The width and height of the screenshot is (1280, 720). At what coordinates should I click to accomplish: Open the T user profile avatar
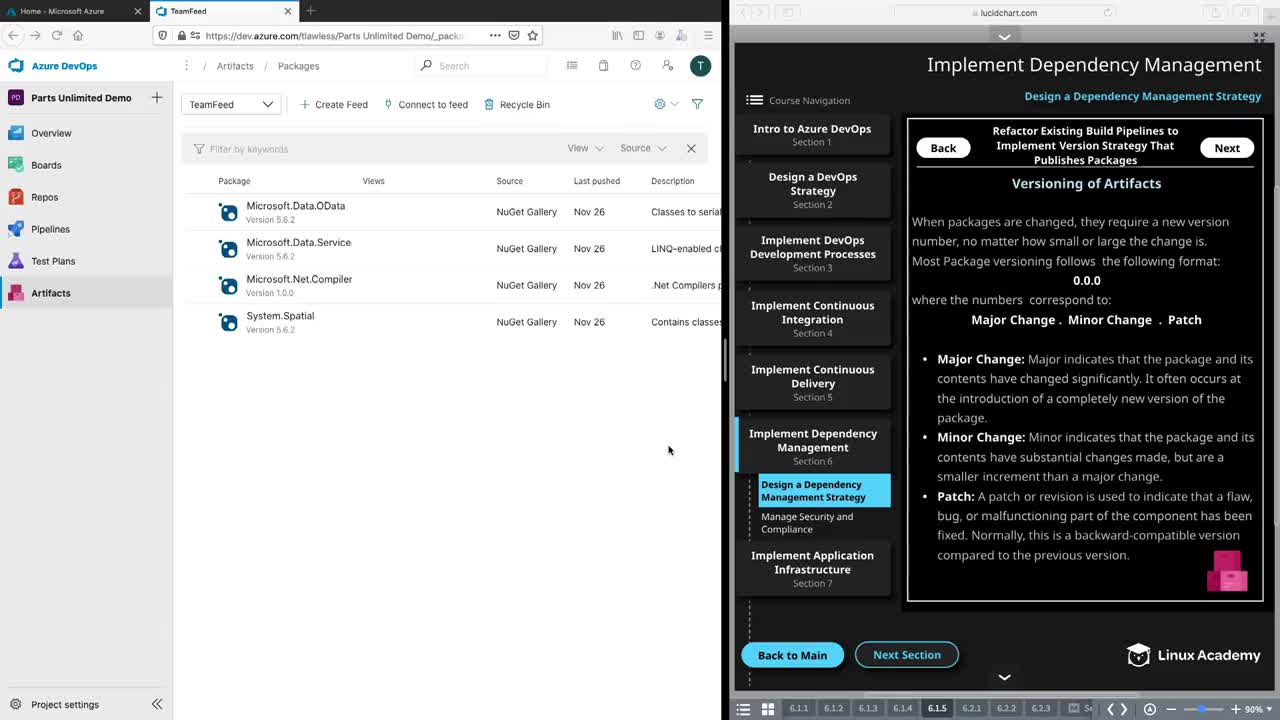point(700,66)
